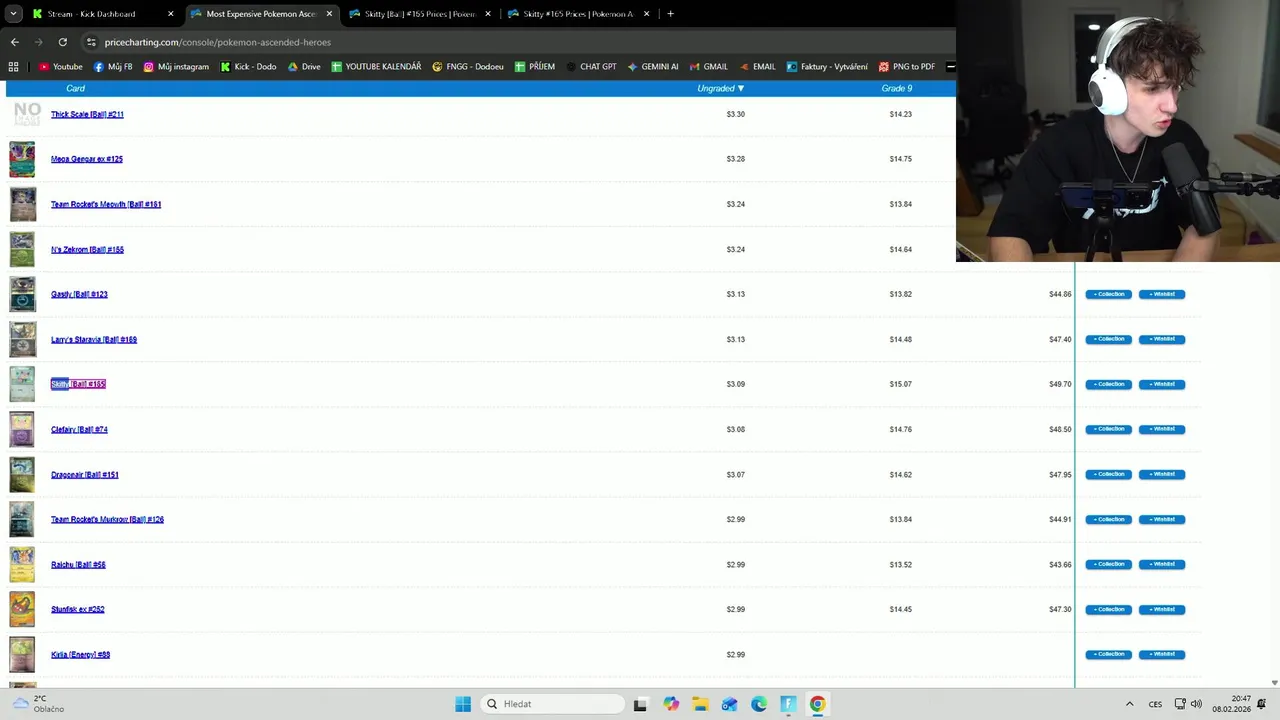Focus the browser address bar URL
1280x720 pixels.
tap(217, 42)
